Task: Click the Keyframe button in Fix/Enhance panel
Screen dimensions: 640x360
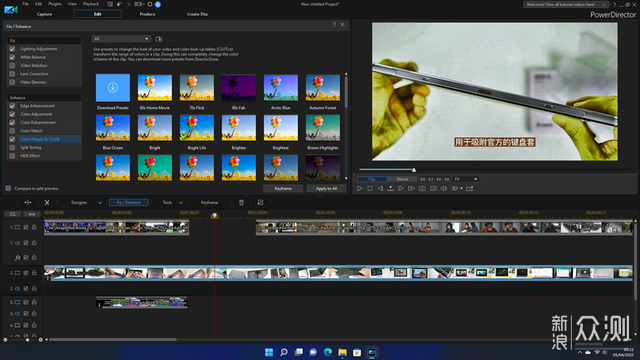Action: 283,189
